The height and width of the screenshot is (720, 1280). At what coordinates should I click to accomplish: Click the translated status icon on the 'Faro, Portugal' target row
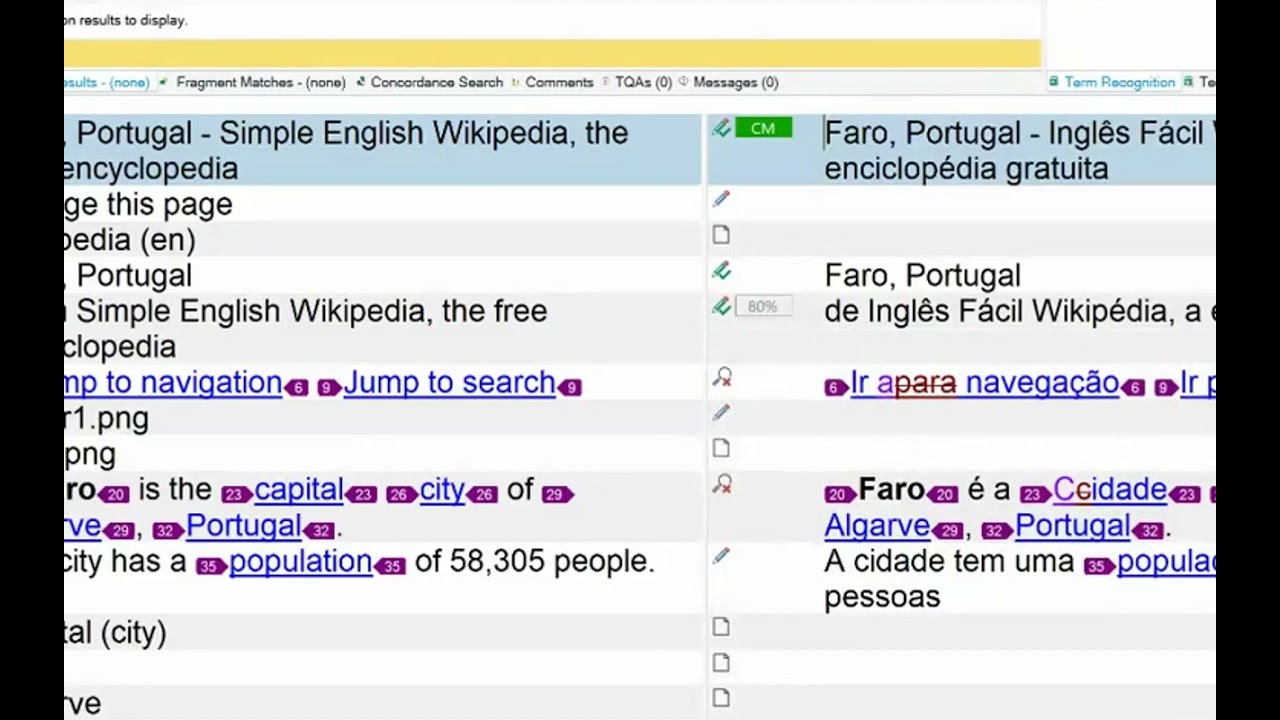[721, 271]
